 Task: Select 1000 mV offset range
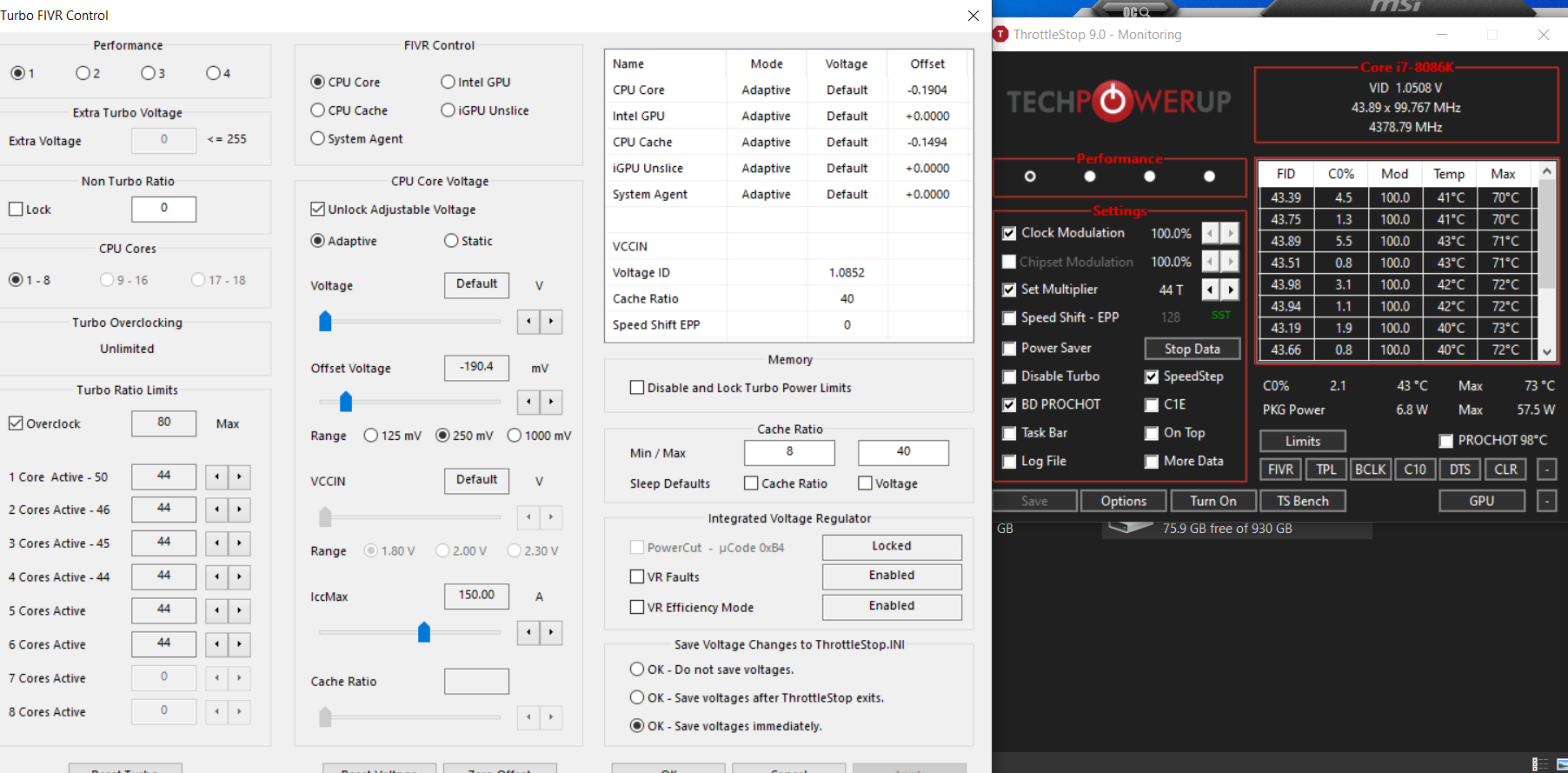tap(515, 436)
